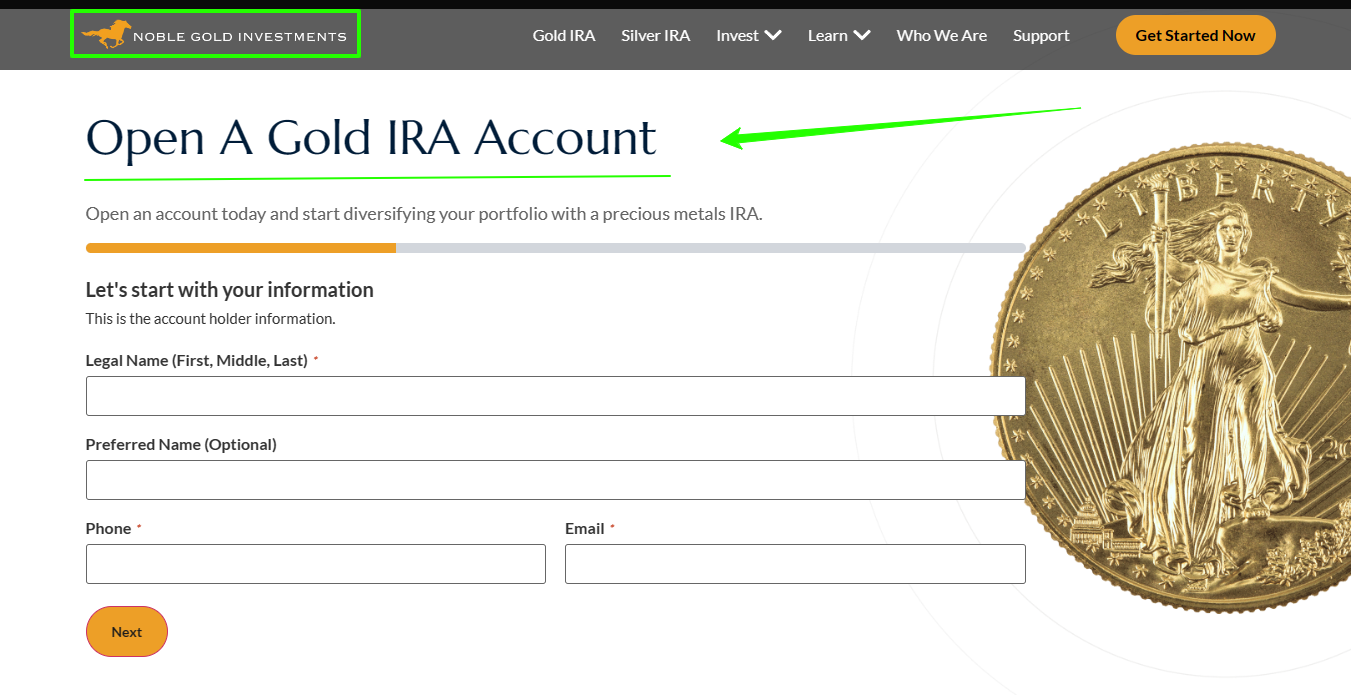Open the Silver IRA nav link

[656, 36]
